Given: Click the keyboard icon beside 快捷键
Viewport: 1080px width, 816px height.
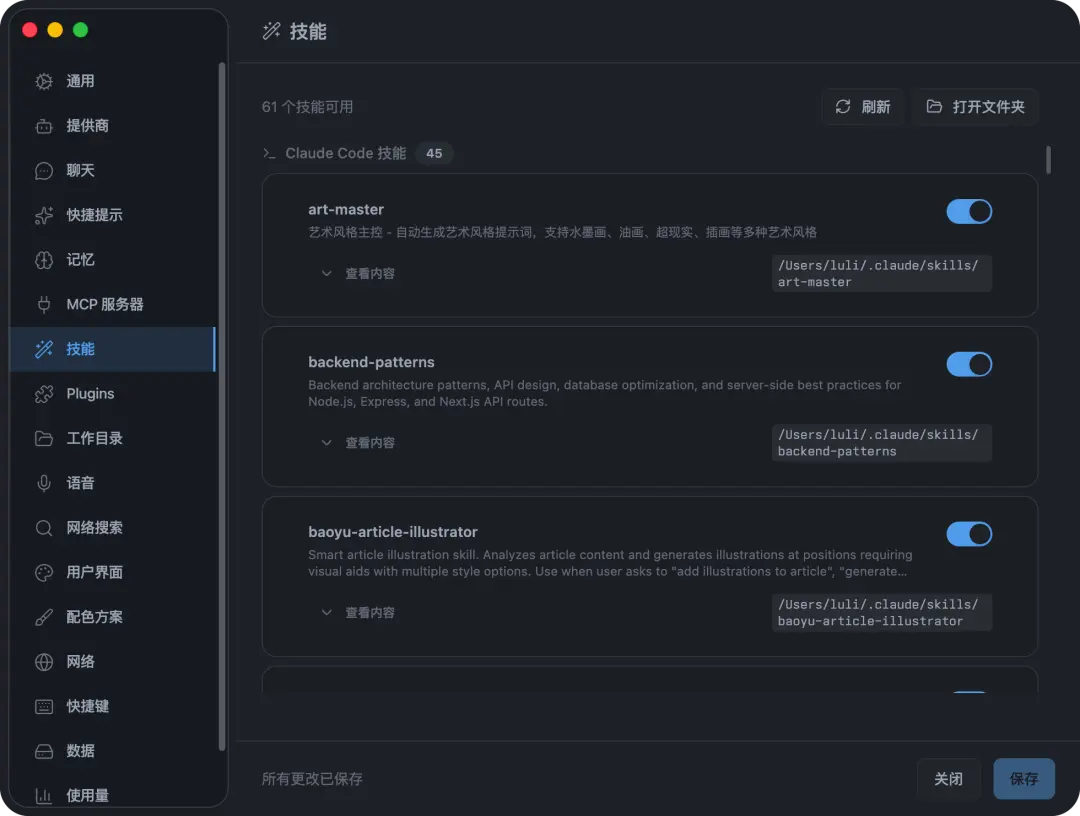Looking at the screenshot, I should 44,707.
